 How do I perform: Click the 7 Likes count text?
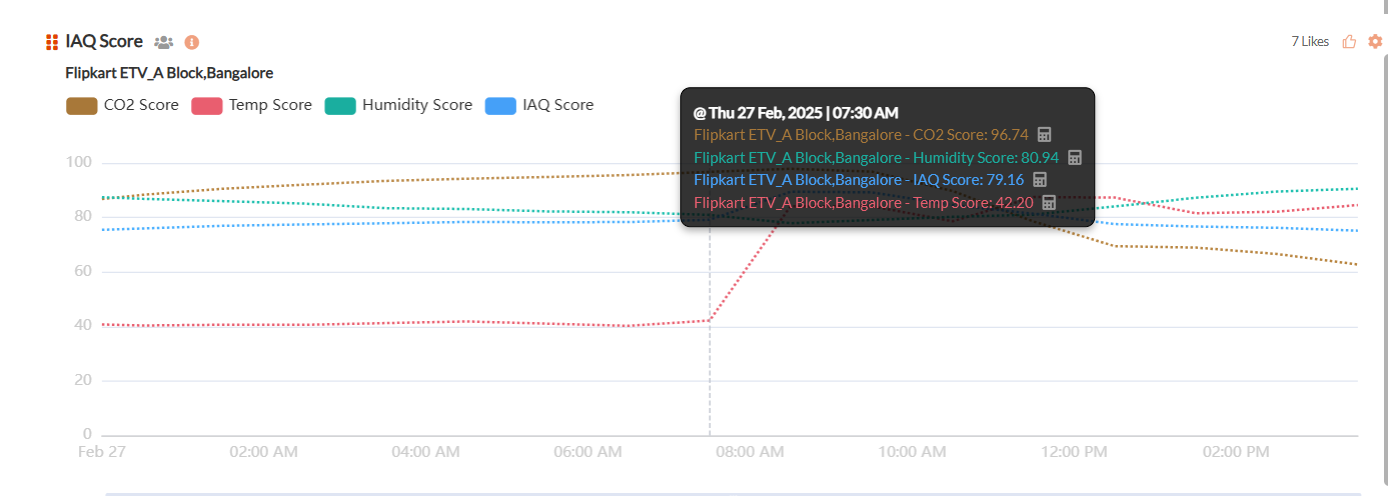pyautogui.click(x=1310, y=41)
